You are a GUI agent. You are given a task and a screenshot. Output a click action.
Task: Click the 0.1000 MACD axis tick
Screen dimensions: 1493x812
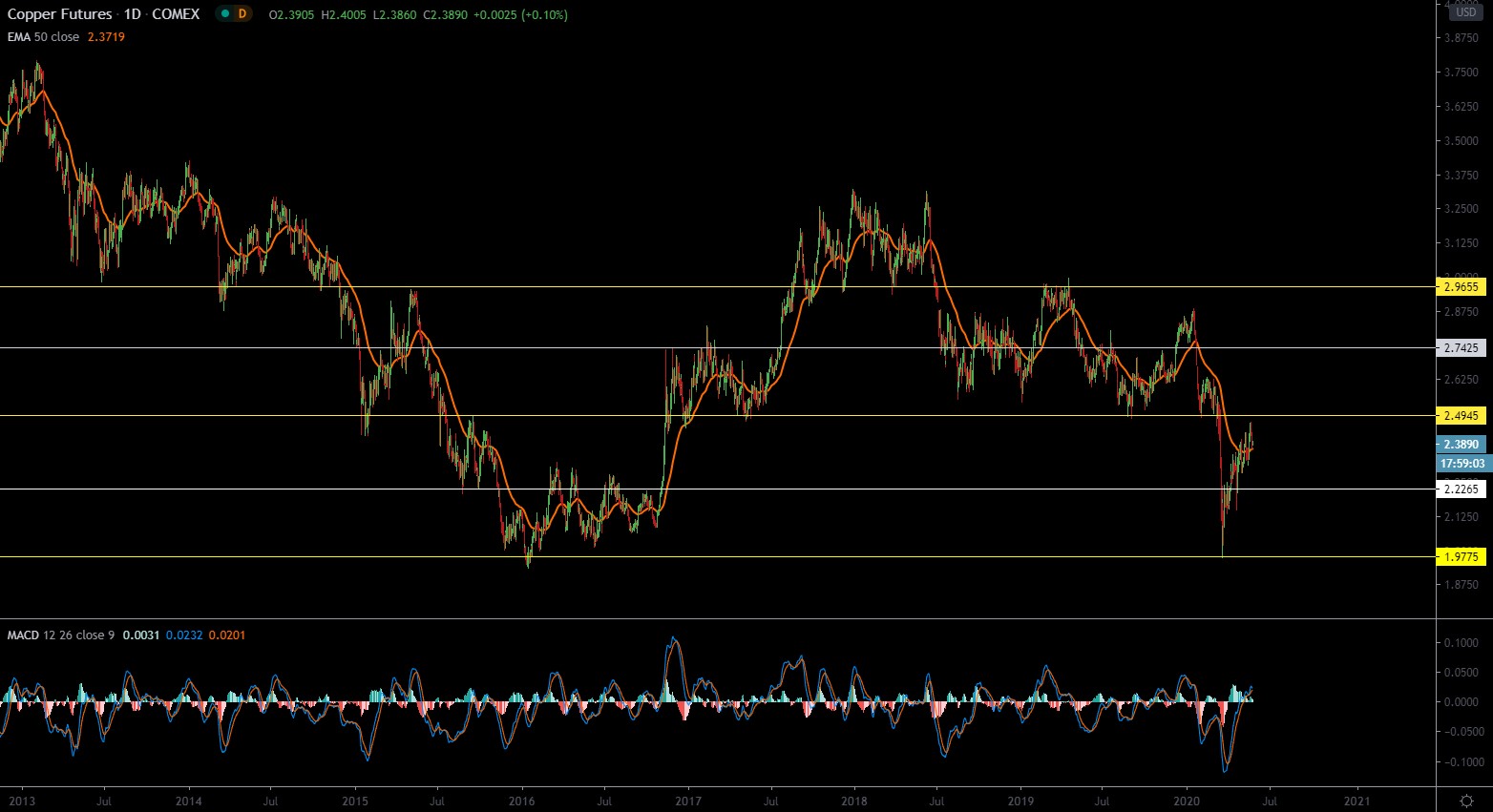tap(1461, 643)
